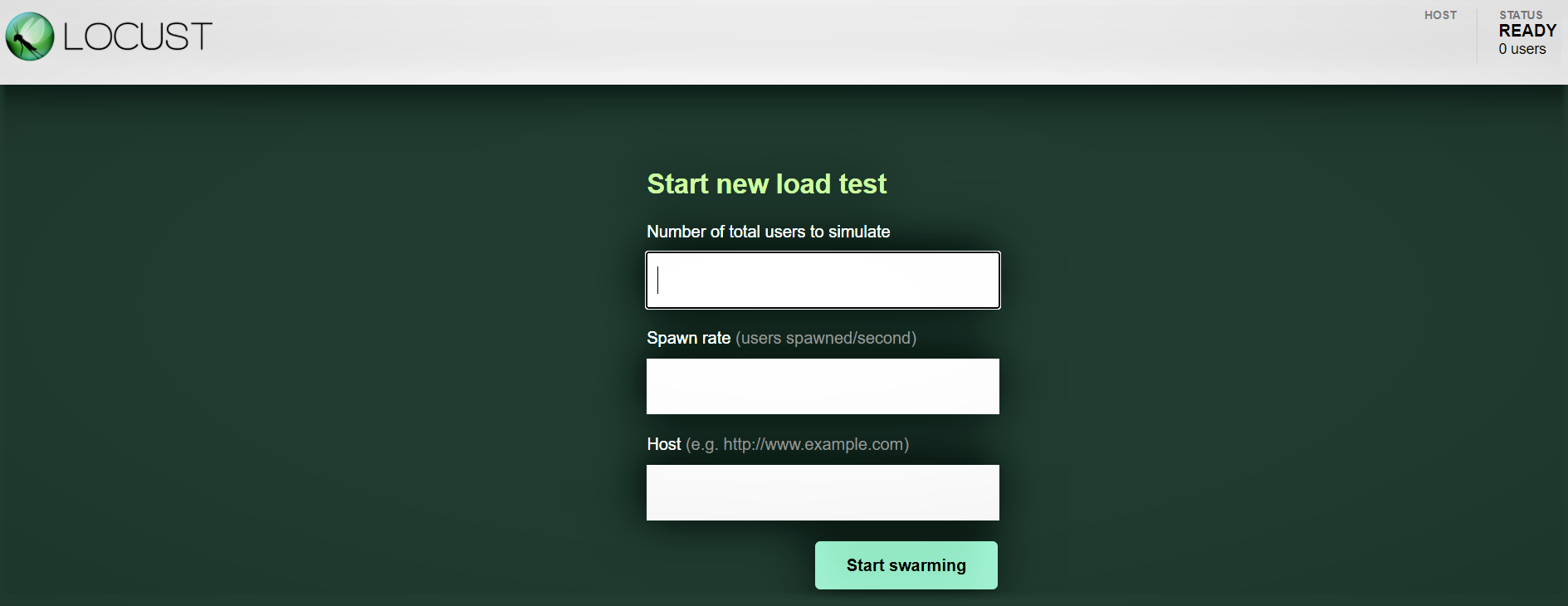
Task: Click the 'Number of total users to simulate' label
Action: pos(769,232)
